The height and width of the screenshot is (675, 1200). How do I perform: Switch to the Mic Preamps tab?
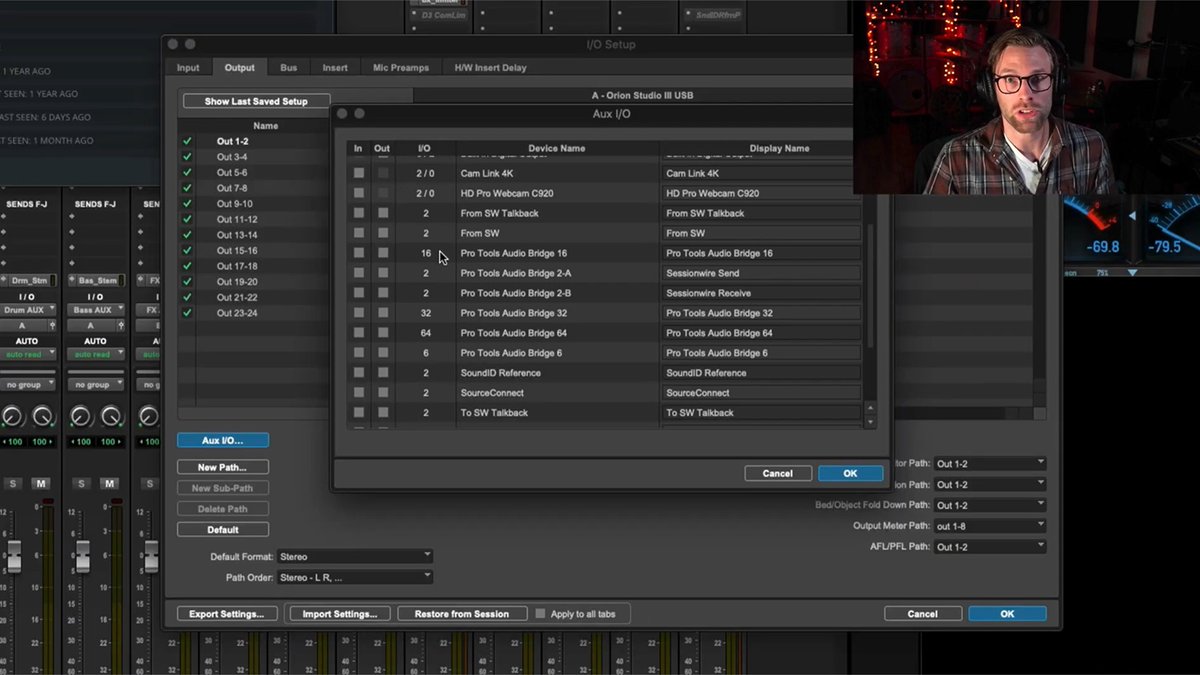pyautogui.click(x=401, y=68)
